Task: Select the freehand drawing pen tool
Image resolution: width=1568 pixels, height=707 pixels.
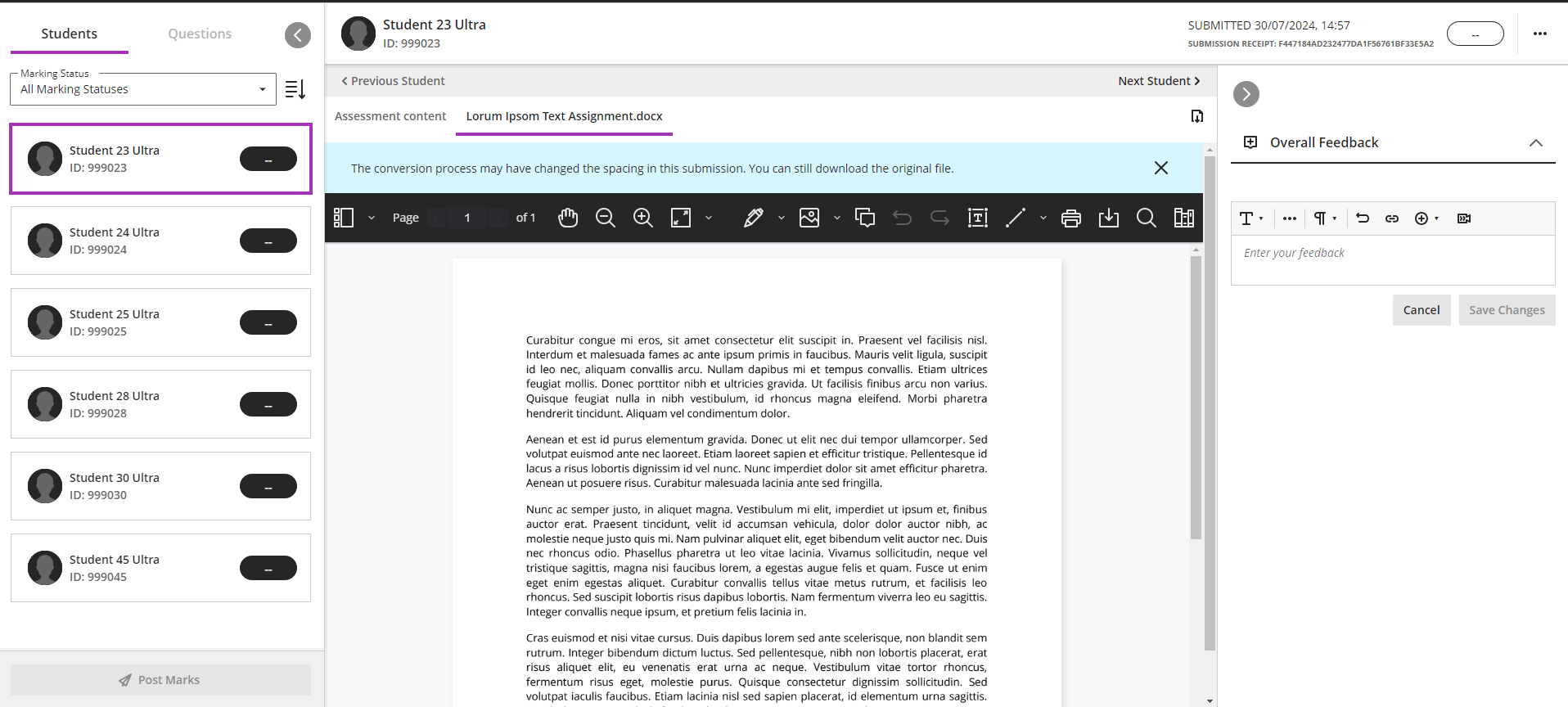Action: click(x=753, y=218)
